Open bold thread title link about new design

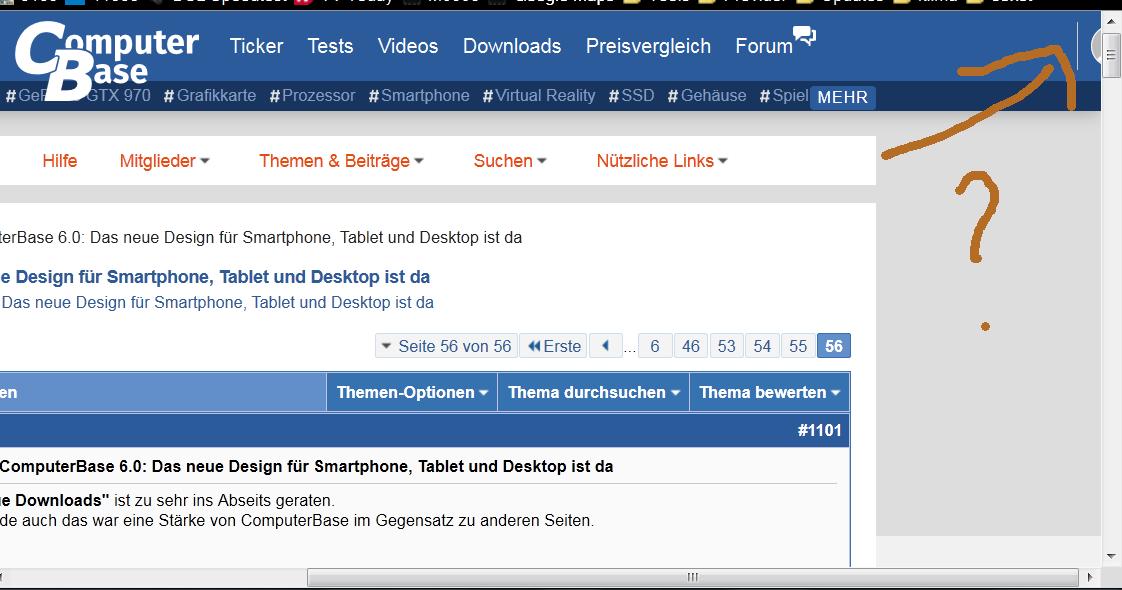pyautogui.click(x=215, y=277)
